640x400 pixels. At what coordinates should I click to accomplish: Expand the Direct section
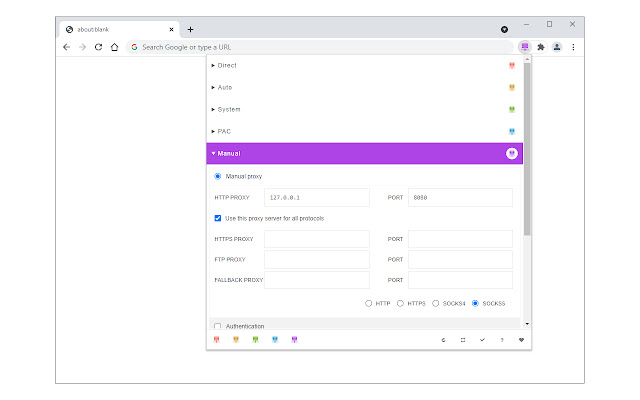pos(364,65)
